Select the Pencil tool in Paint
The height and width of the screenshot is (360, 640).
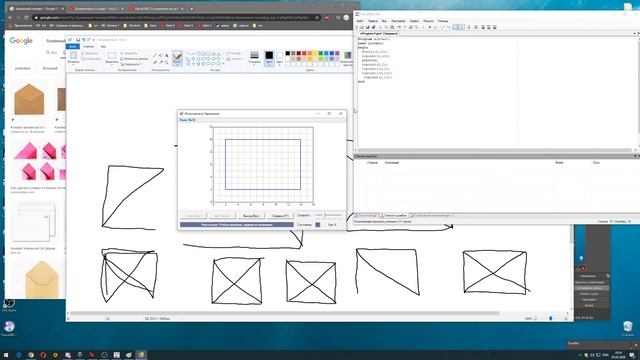[155, 55]
